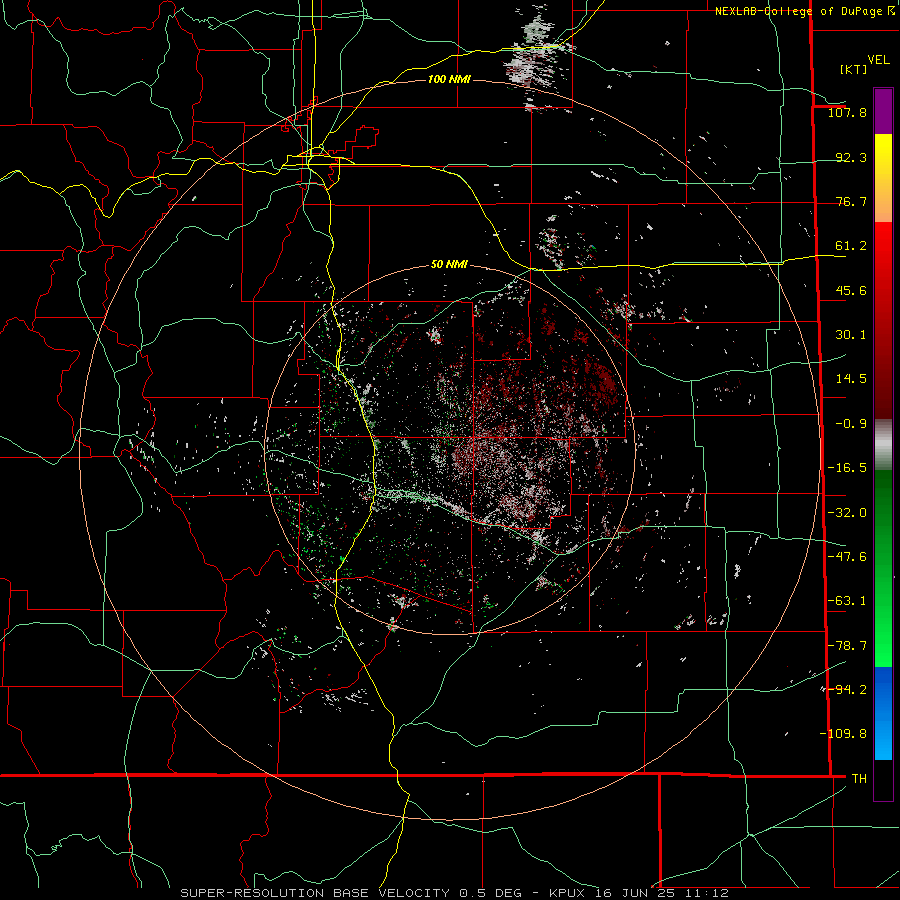Click the 92.3 legend value
The image size is (900, 900).
tap(851, 157)
